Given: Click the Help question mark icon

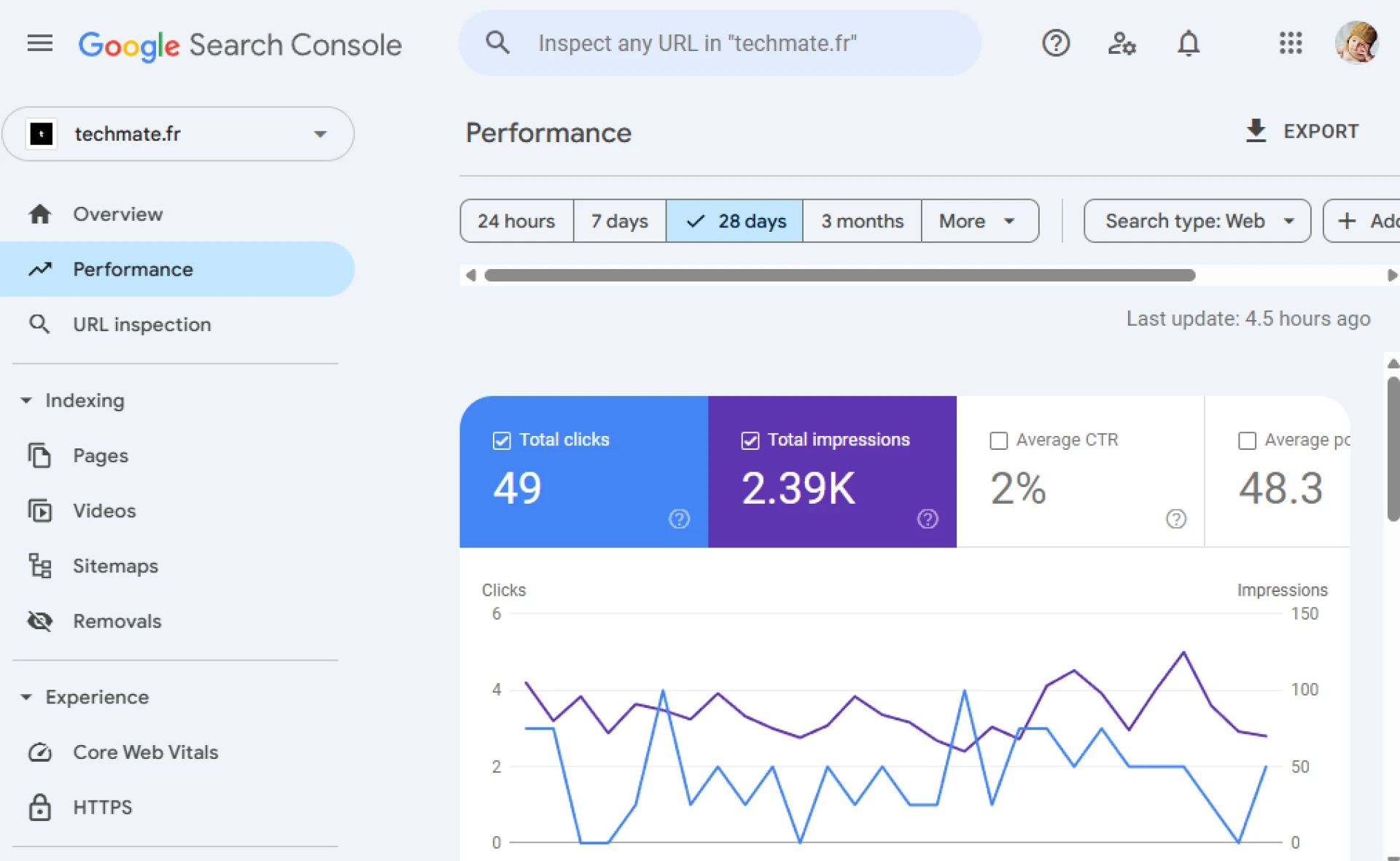Looking at the screenshot, I should 1055,44.
